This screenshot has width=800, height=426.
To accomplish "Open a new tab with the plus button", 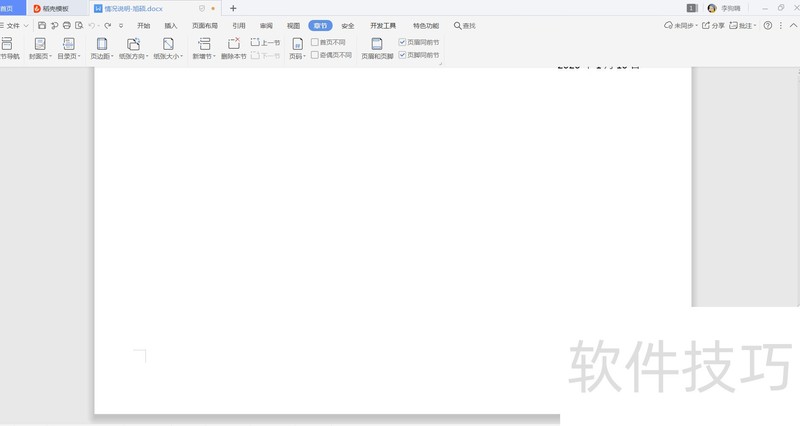I will point(233,8).
